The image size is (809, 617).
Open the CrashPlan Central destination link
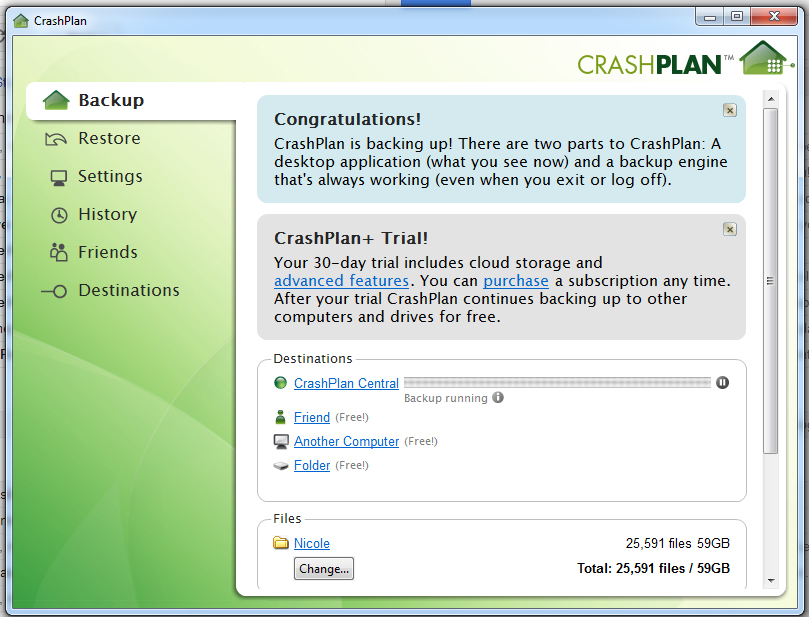(x=346, y=383)
